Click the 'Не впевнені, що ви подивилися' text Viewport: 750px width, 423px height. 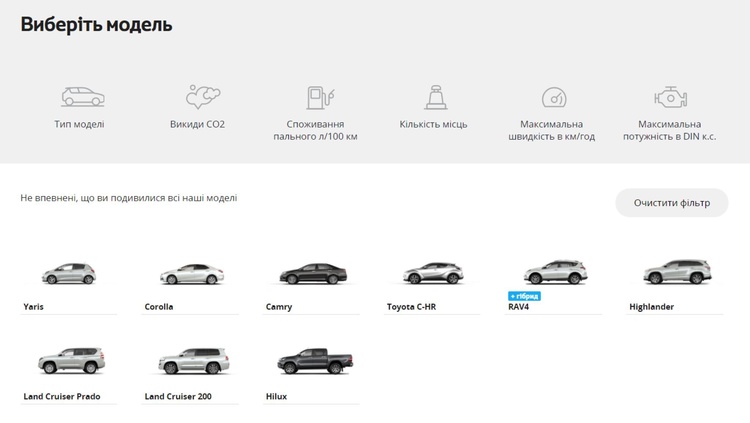[129, 198]
